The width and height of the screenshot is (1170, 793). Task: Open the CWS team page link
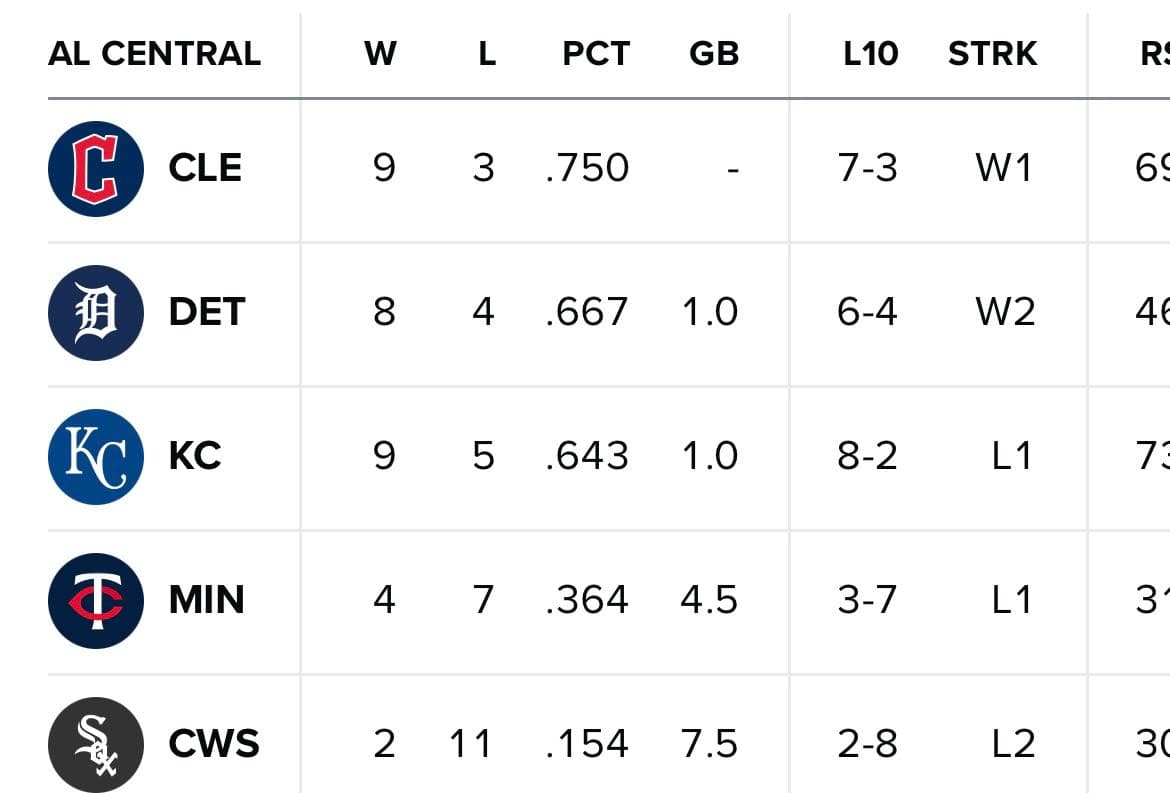tap(214, 744)
